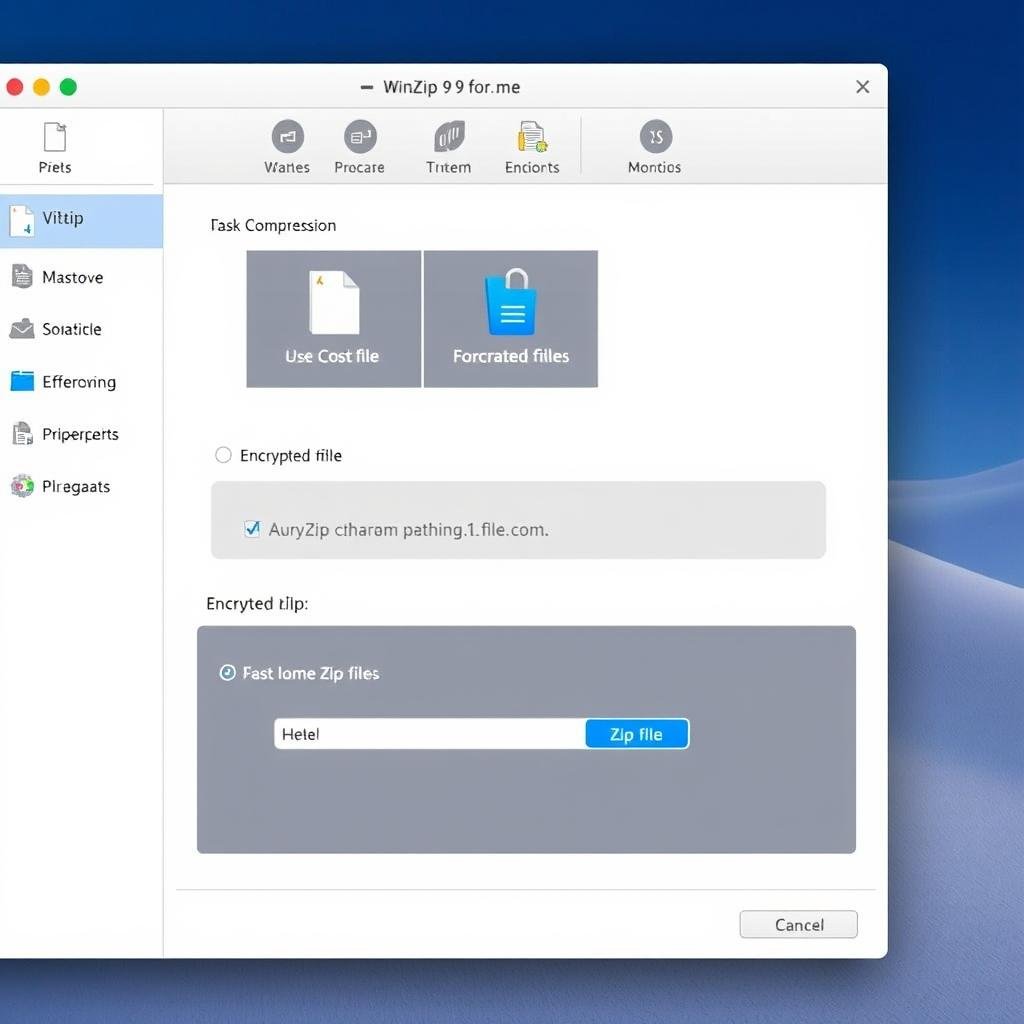The height and width of the screenshot is (1024, 1024).
Task: Open the Piets file icon
Action: (55, 137)
